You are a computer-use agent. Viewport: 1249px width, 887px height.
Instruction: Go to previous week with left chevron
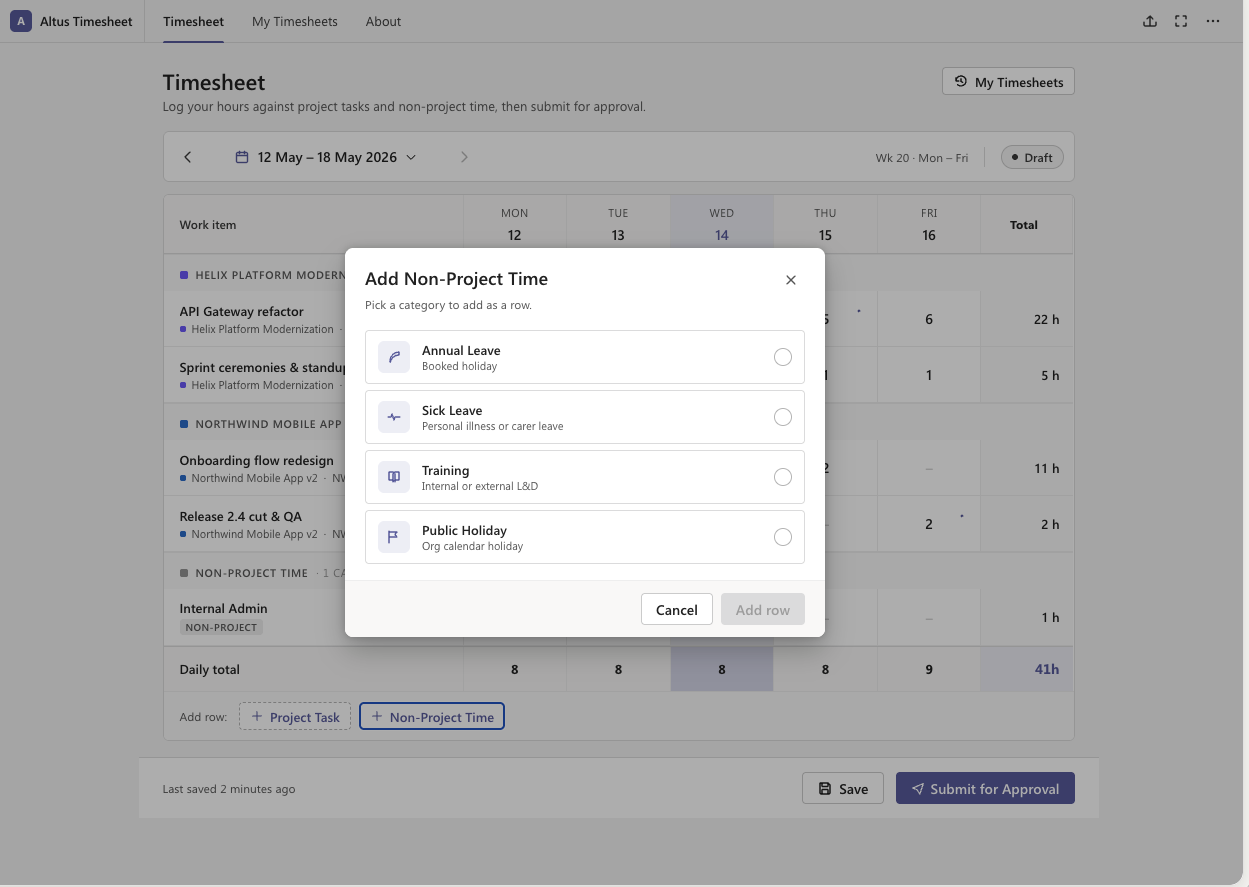[x=187, y=157]
